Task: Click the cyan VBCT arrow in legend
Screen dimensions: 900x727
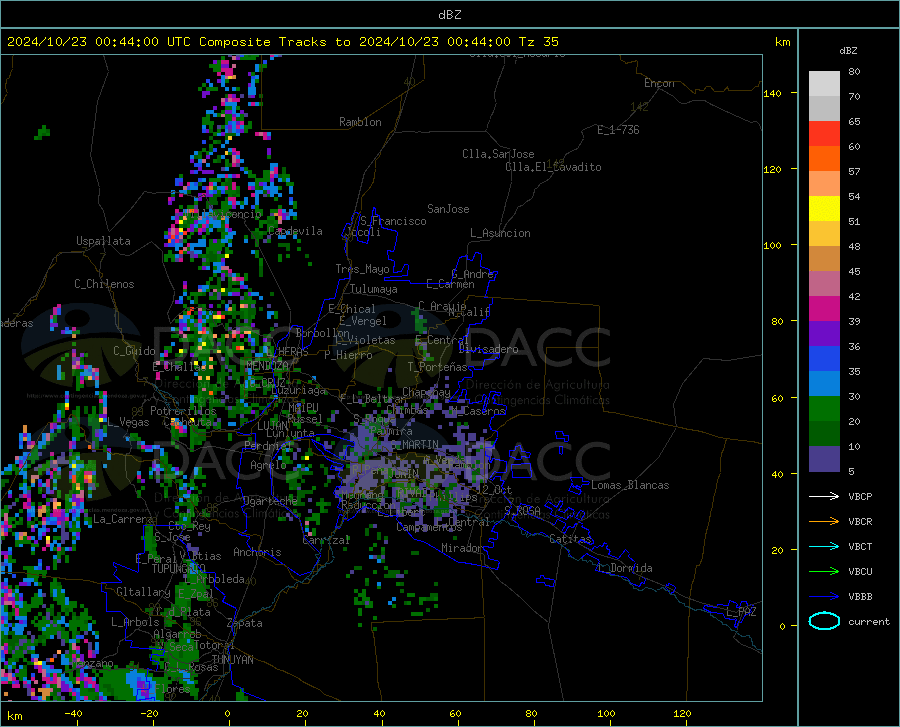Action: click(824, 546)
